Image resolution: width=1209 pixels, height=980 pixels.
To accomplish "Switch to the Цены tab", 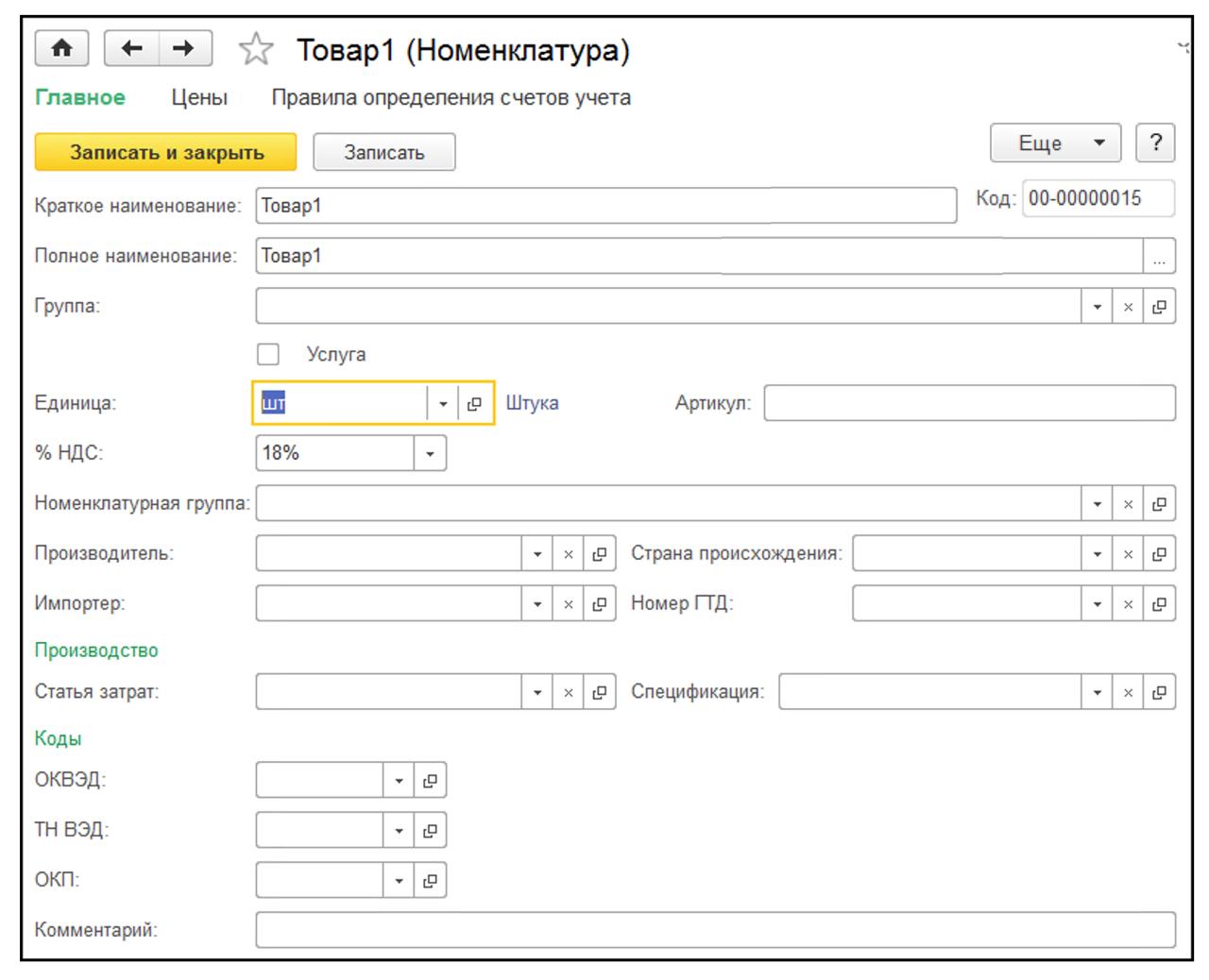I will (199, 97).
